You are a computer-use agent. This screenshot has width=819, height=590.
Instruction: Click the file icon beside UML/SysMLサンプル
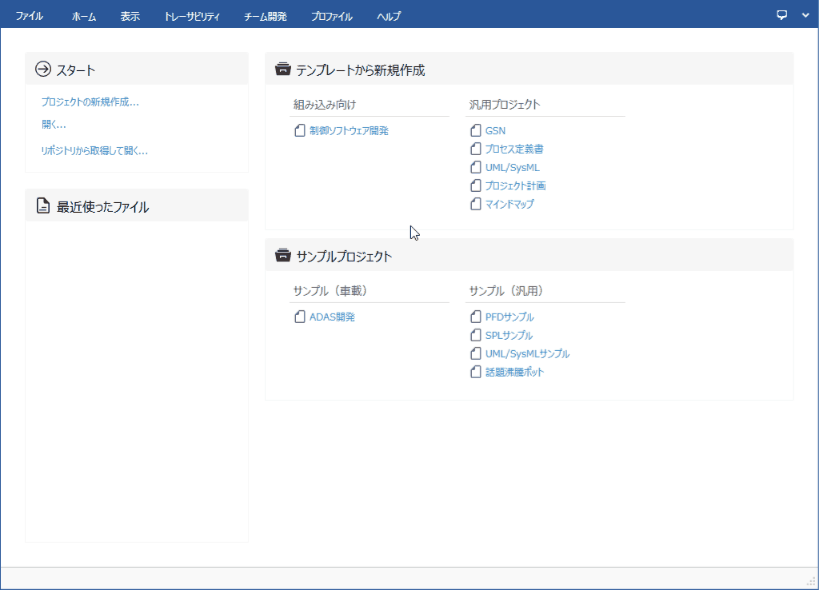point(475,353)
